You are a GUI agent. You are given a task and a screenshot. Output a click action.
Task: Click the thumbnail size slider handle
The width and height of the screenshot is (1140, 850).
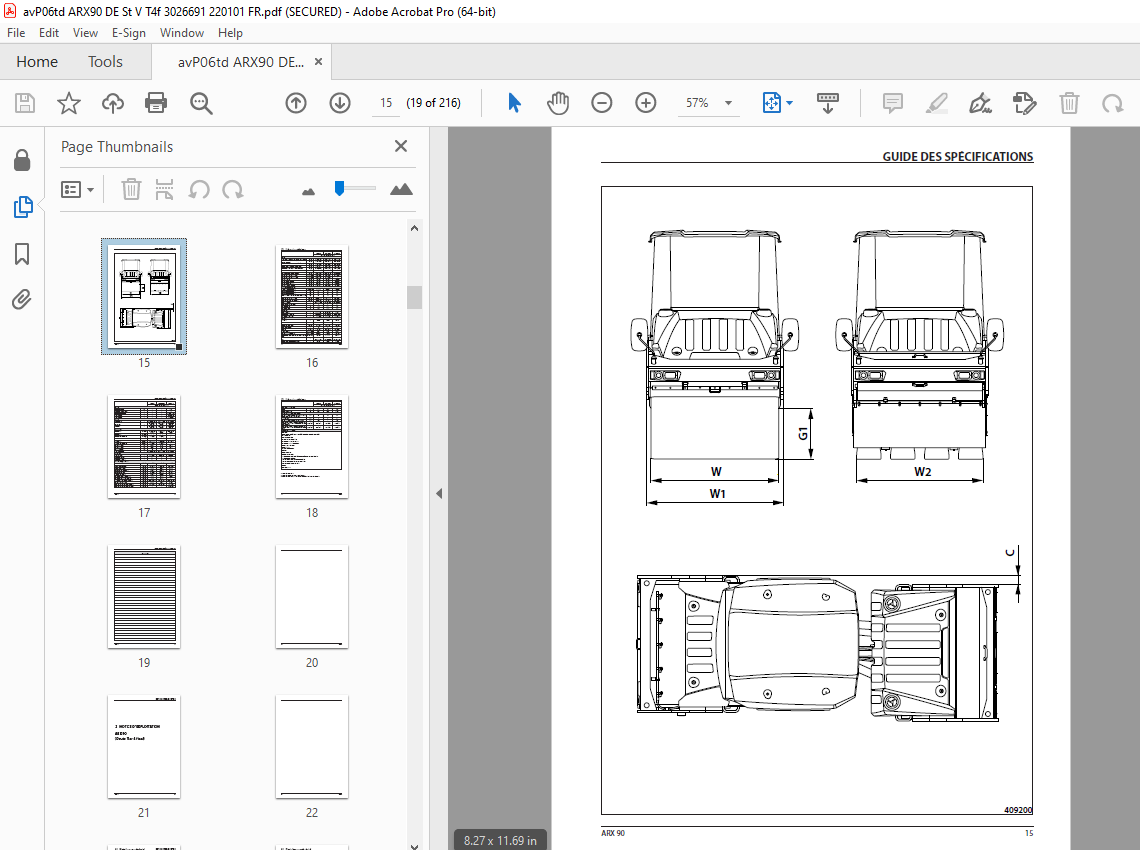click(x=340, y=188)
